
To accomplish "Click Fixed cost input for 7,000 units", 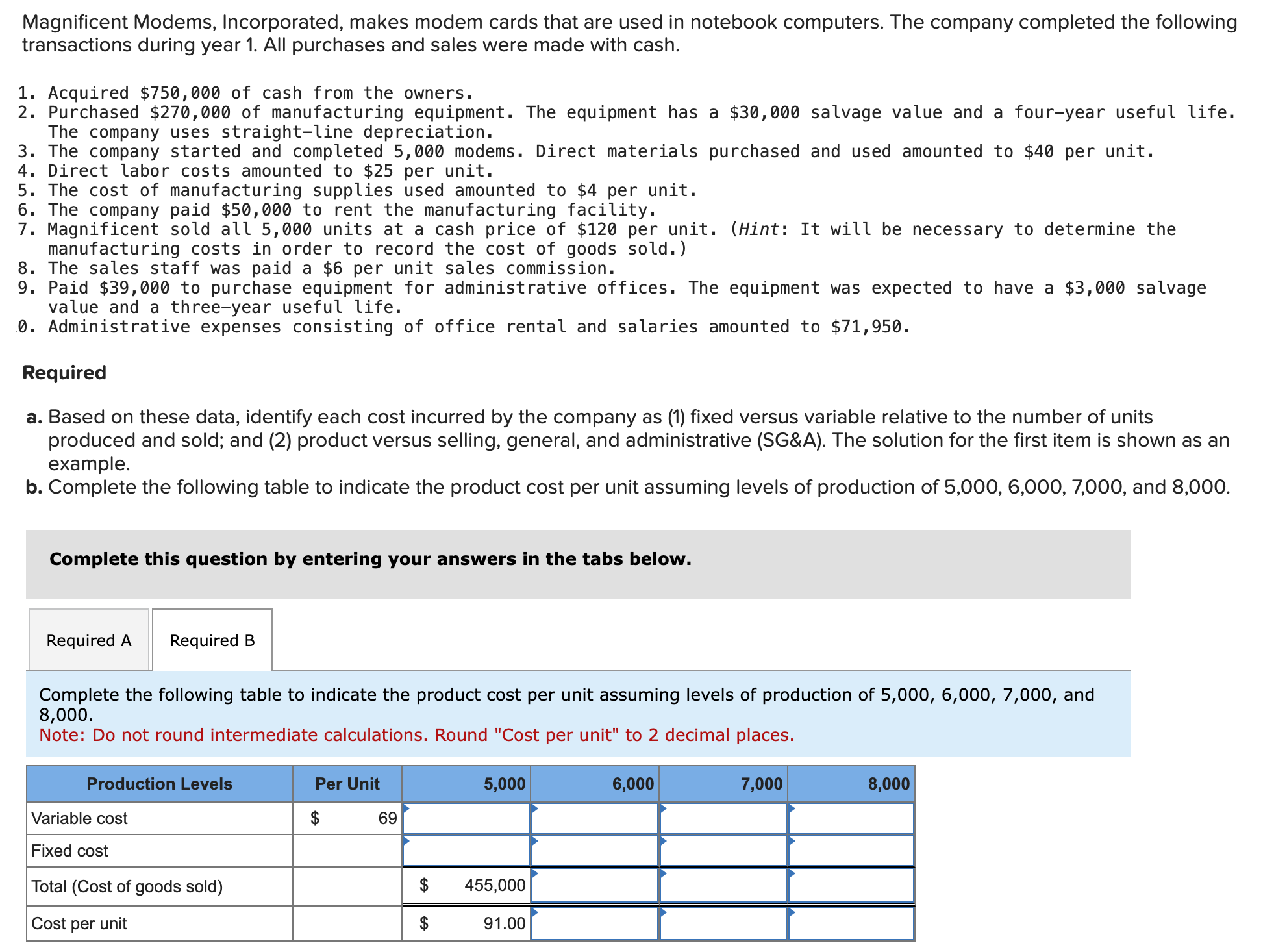I will coord(723,851).
